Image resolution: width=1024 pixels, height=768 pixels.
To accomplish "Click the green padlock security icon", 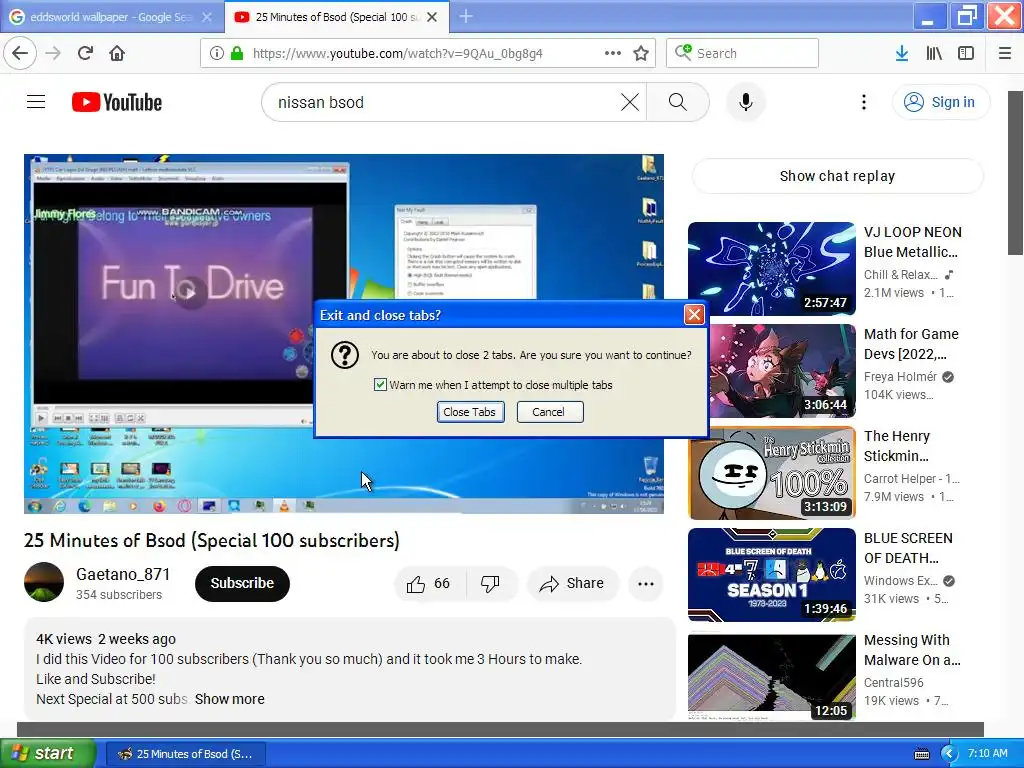I will click(237, 54).
